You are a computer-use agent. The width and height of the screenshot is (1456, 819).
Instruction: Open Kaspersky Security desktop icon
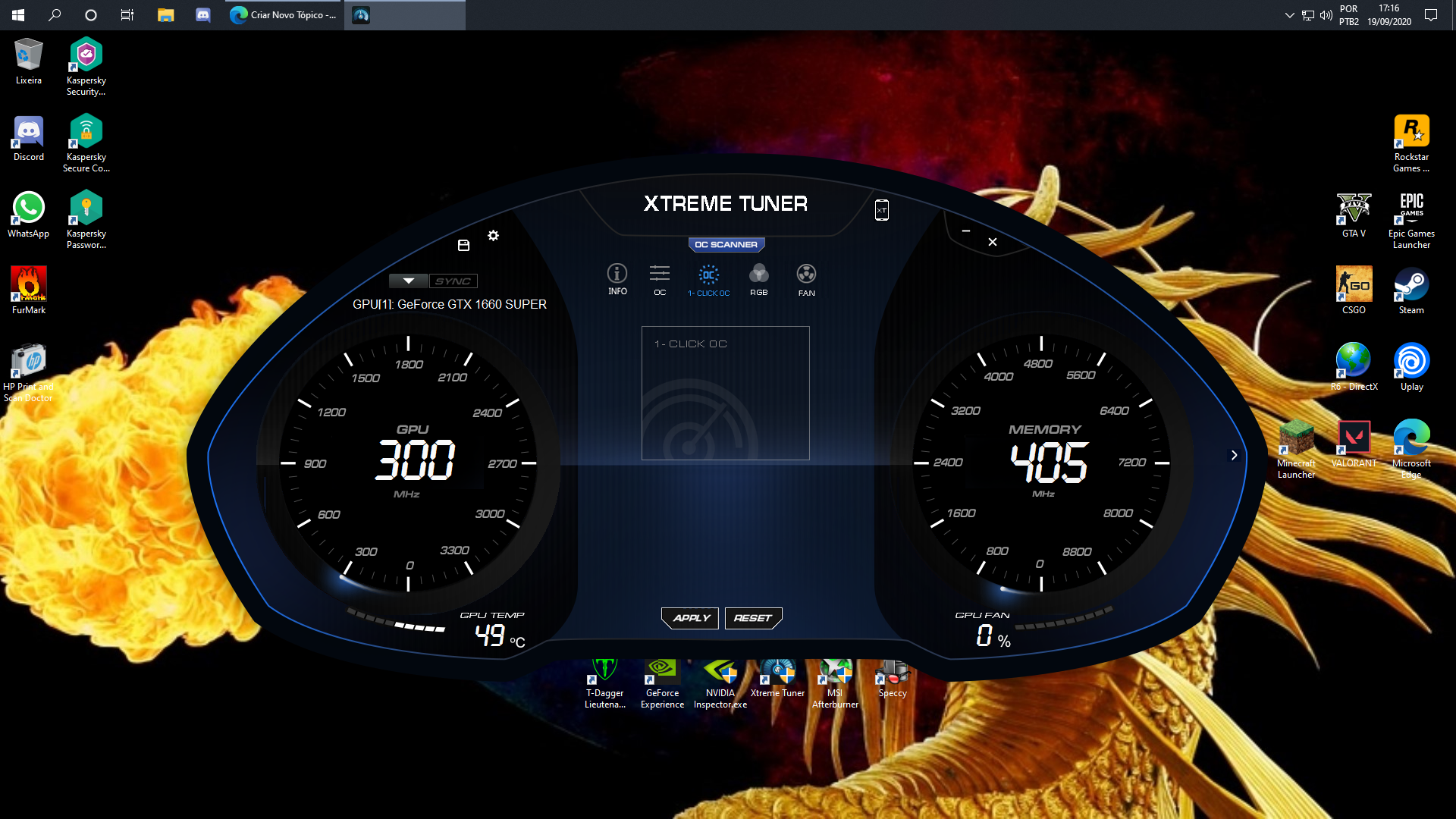(86, 67)
